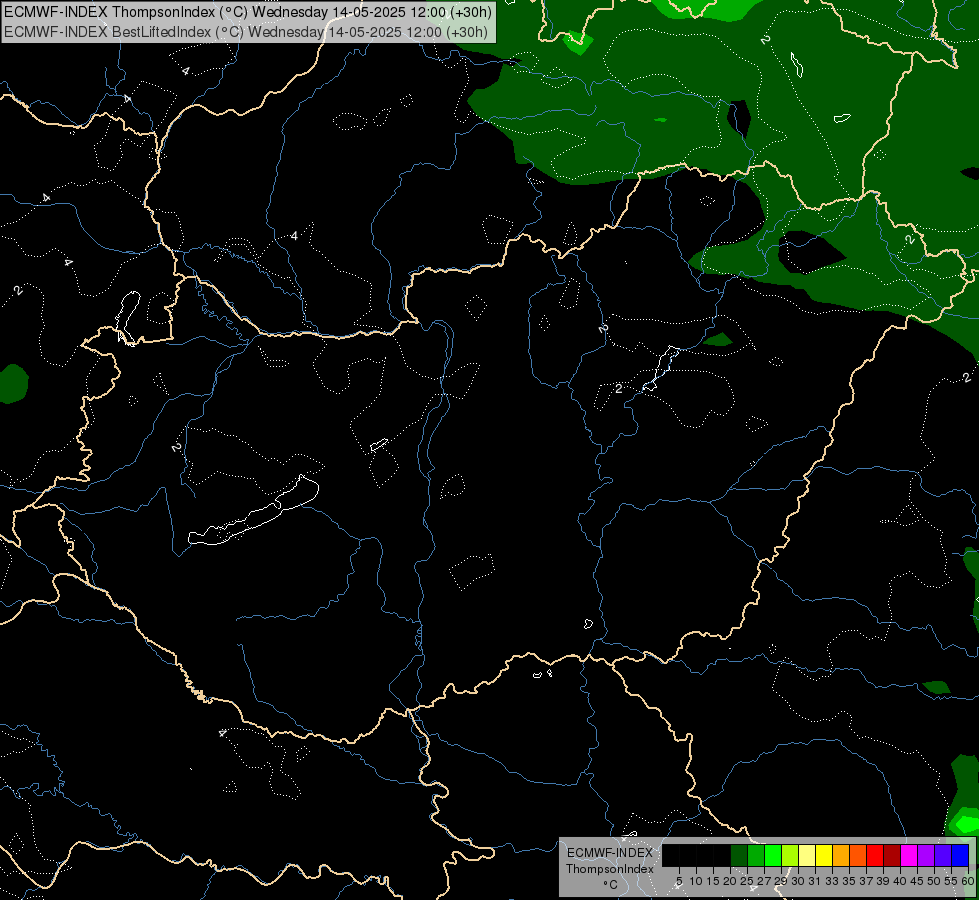
Task: Click the legend tick value 35
Action: 849,881
